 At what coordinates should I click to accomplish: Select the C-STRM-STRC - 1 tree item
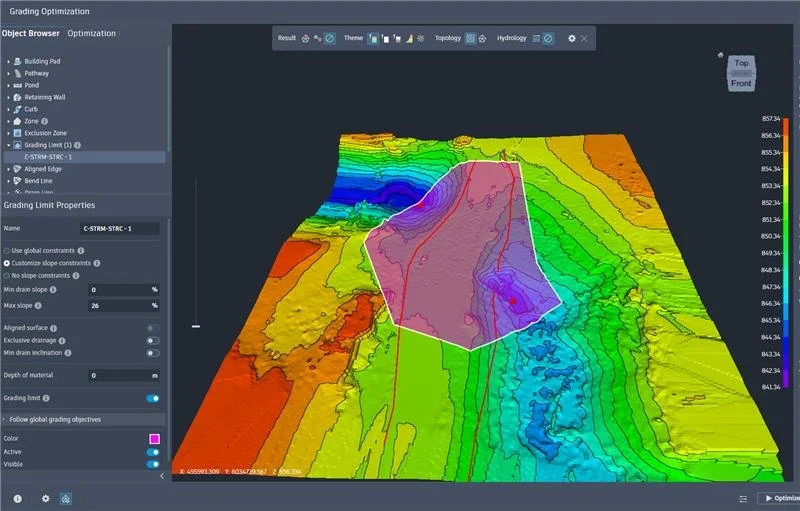[x=84, y=157]
